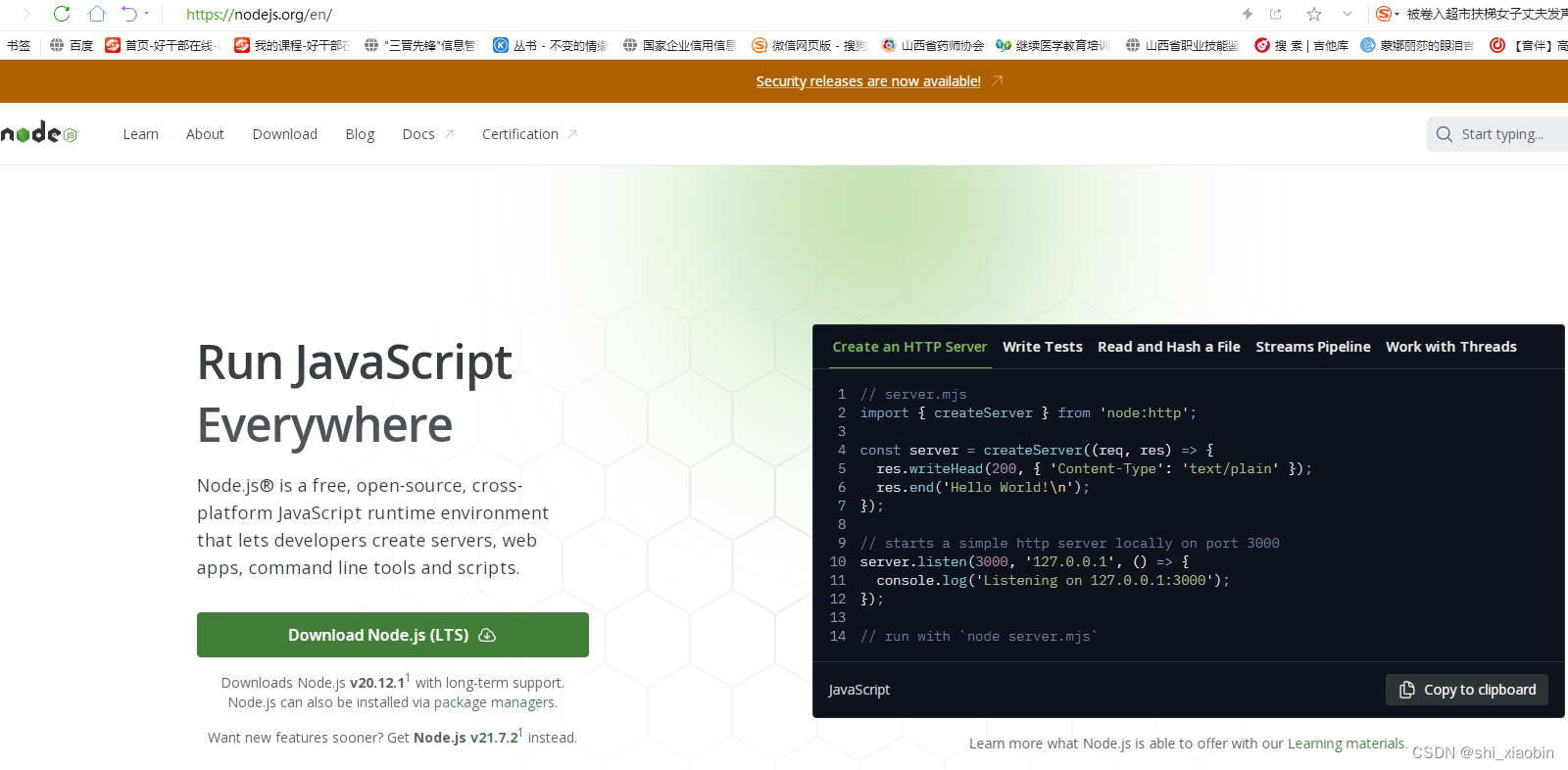The height and width of the screenshot is (770, 1568).
Task: Expand the address bar dropdown chevron
Action: (x=1347, y=14)
